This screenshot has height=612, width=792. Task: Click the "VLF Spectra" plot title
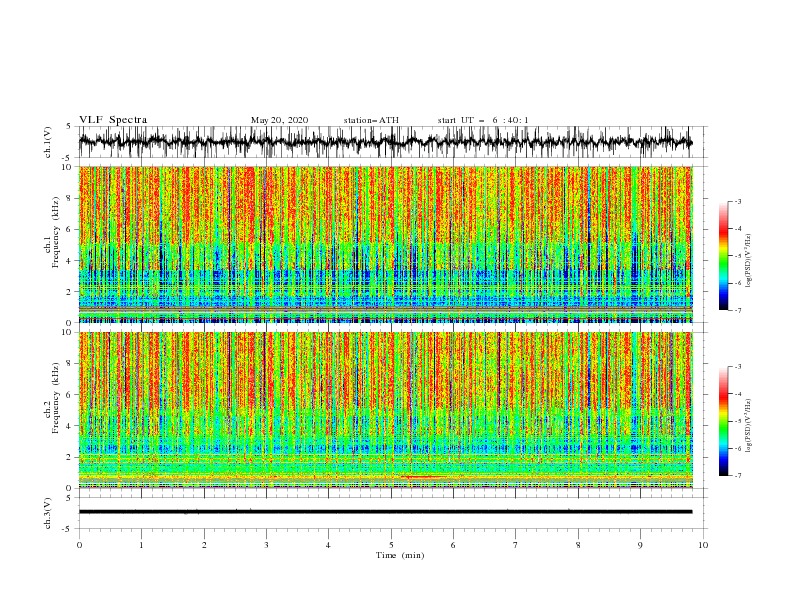(x=113, y=120)
